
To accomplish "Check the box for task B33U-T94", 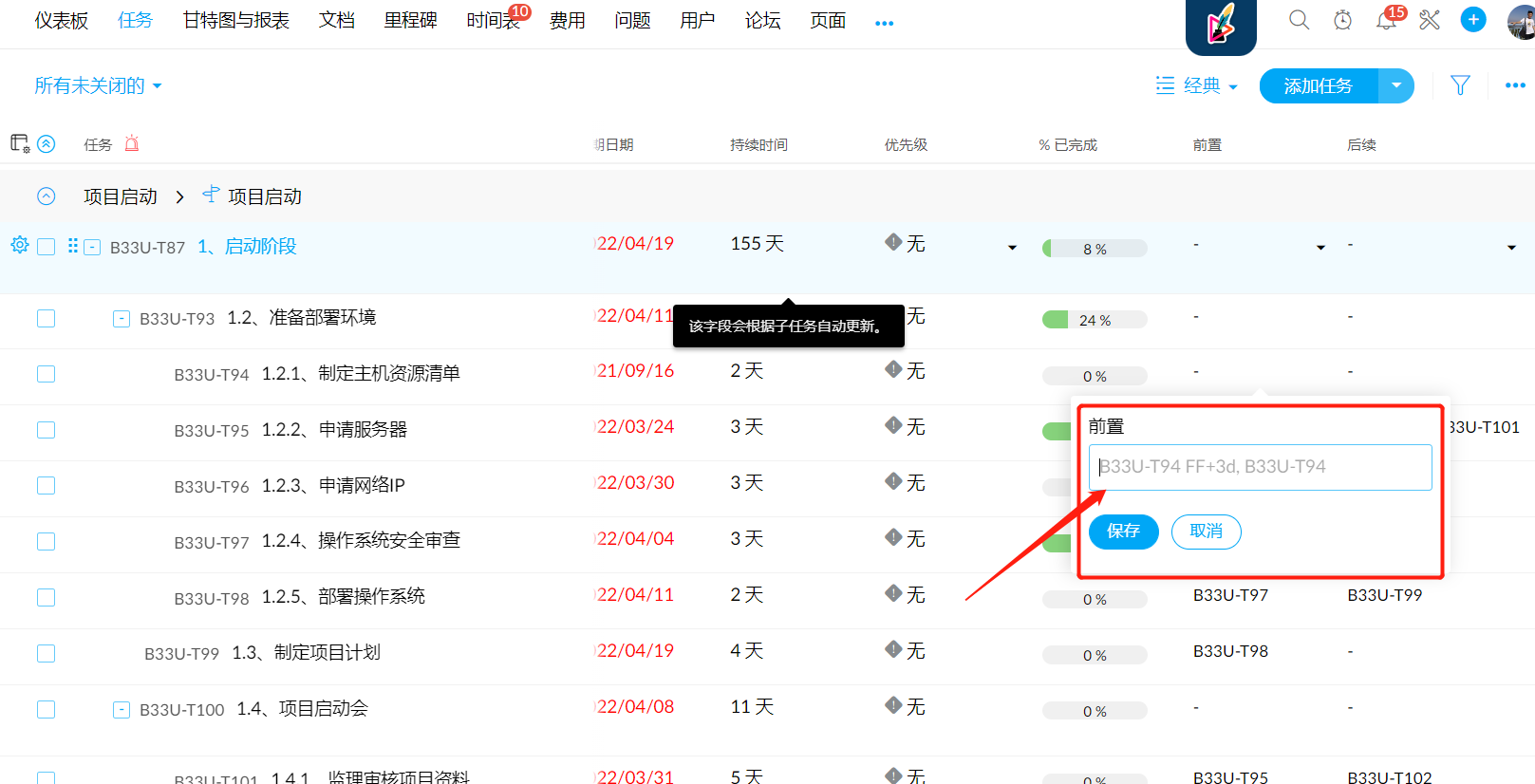I will coord(46,374).
